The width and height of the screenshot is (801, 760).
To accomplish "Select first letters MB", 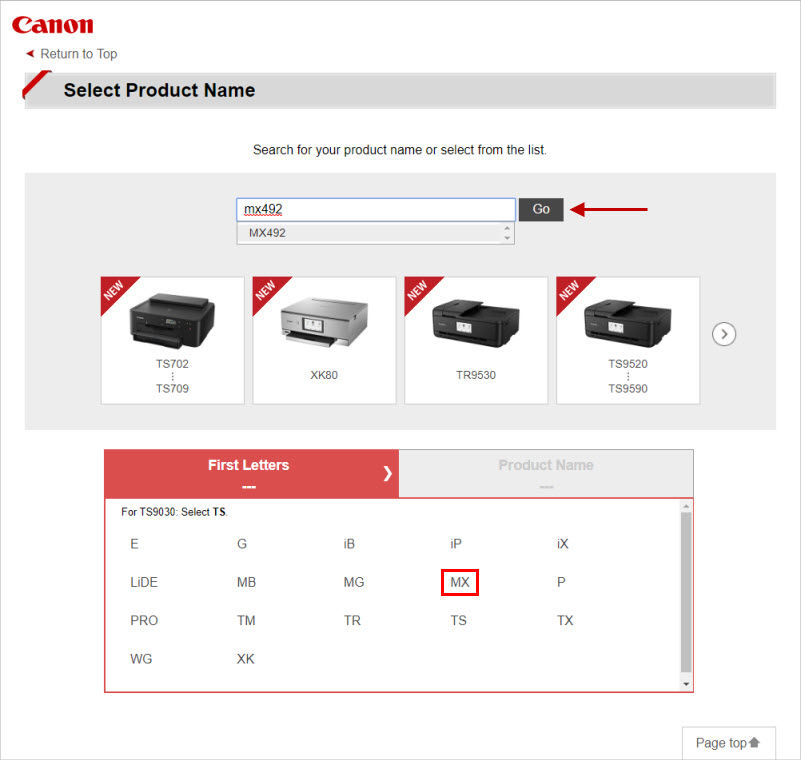I will (246, 582).
